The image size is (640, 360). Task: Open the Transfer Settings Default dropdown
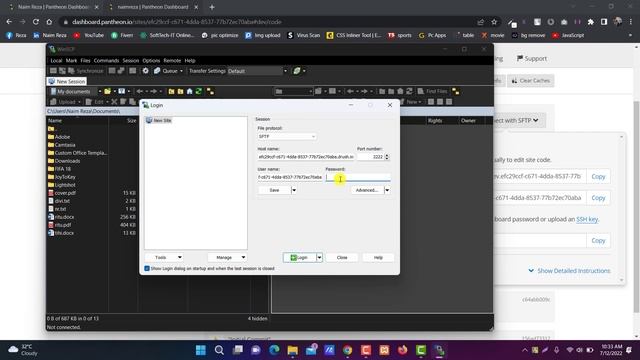point(258,71)
